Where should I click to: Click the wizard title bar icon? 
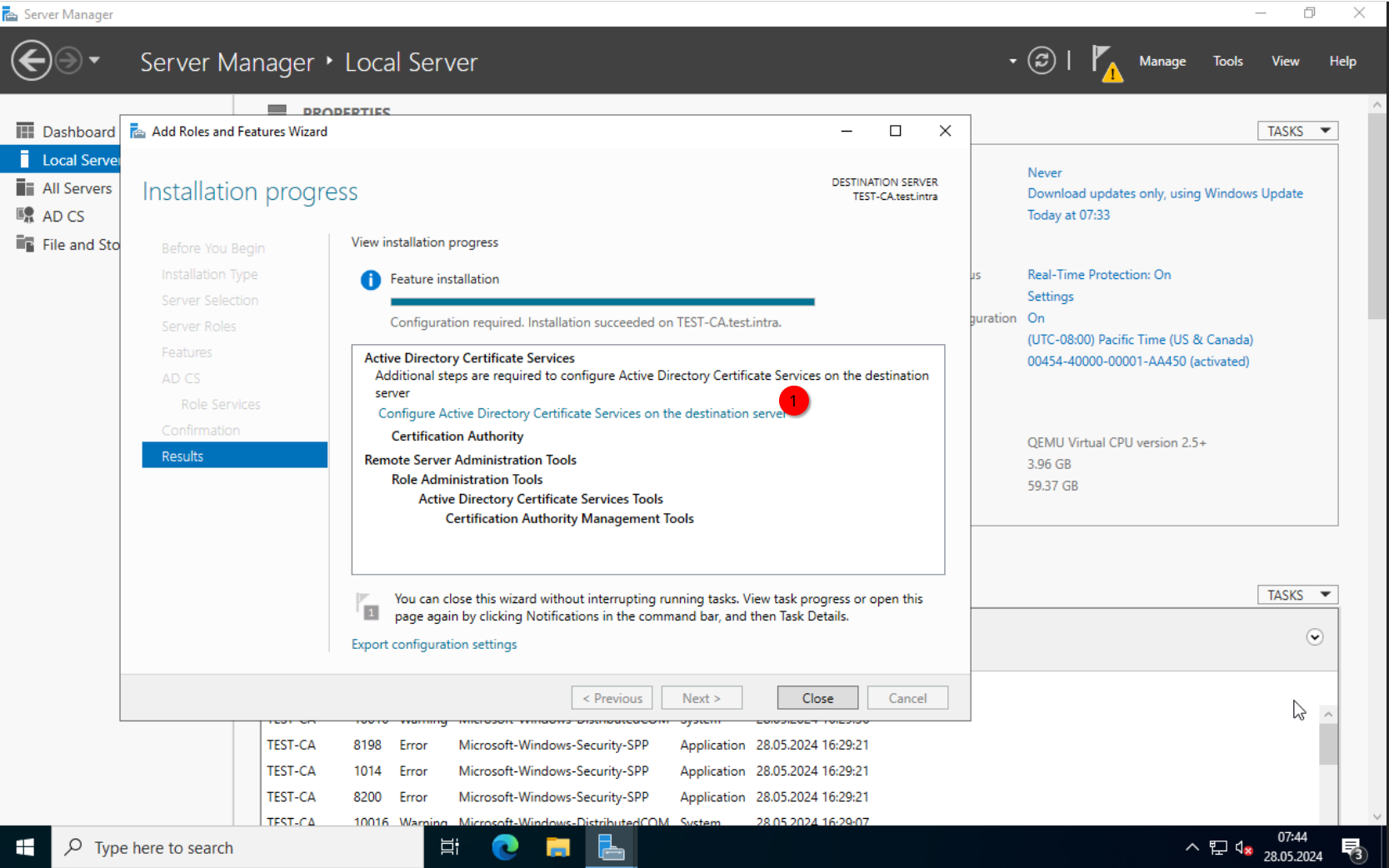(x=138, y=132)
